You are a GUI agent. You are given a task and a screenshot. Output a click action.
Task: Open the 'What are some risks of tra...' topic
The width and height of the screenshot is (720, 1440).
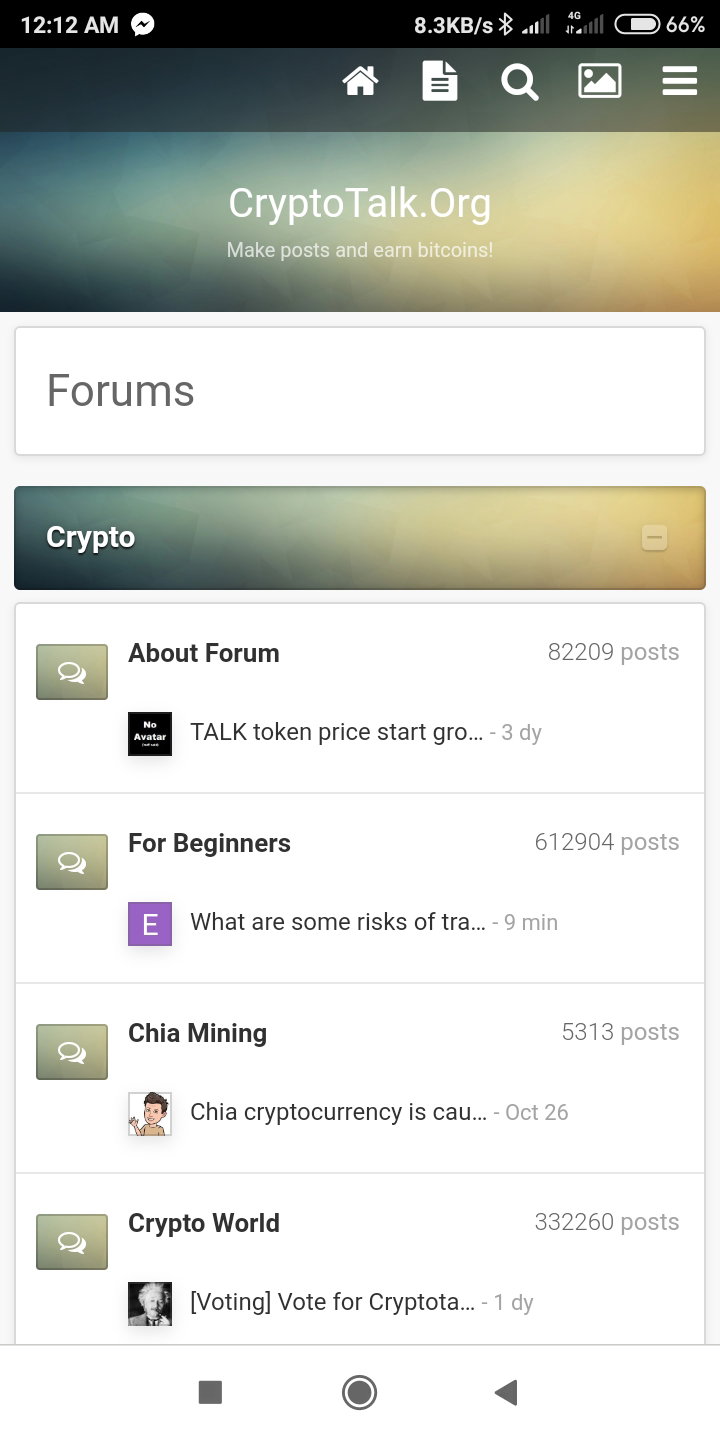point(338,922)
